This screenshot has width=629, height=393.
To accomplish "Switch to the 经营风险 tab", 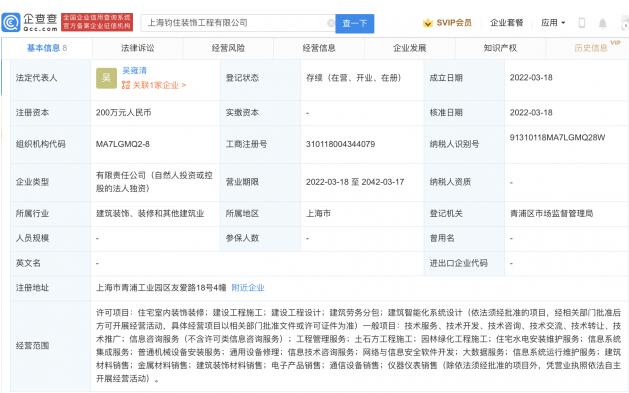I will point(228,48).
